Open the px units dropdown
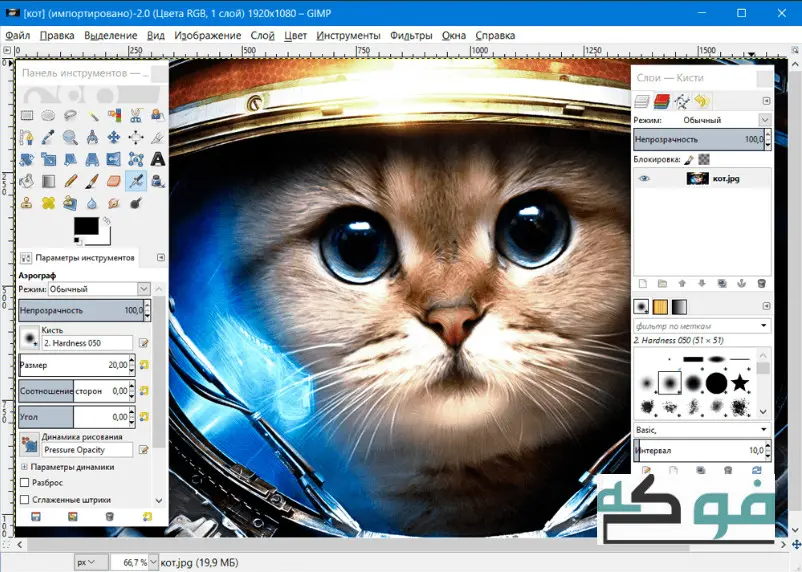This screenshot has height=572, width=802. [91, 562]
